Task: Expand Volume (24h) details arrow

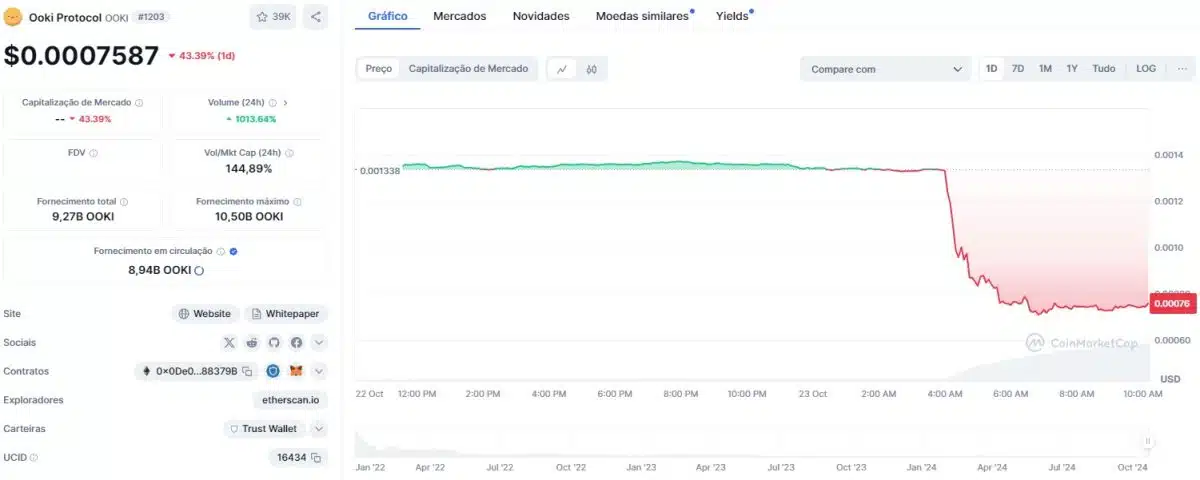Action: [286, 102]
